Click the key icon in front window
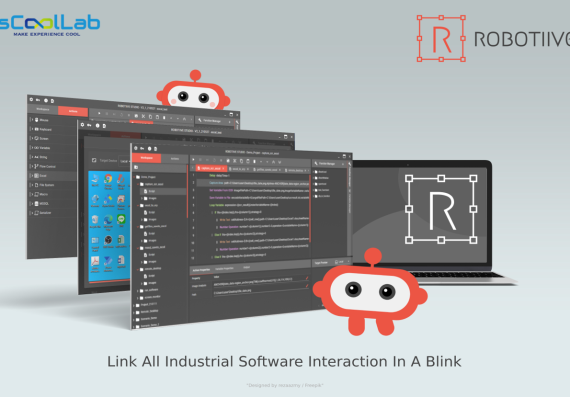Screen dimensions: 570x397 pyautogui.click(x=142, y=148)
